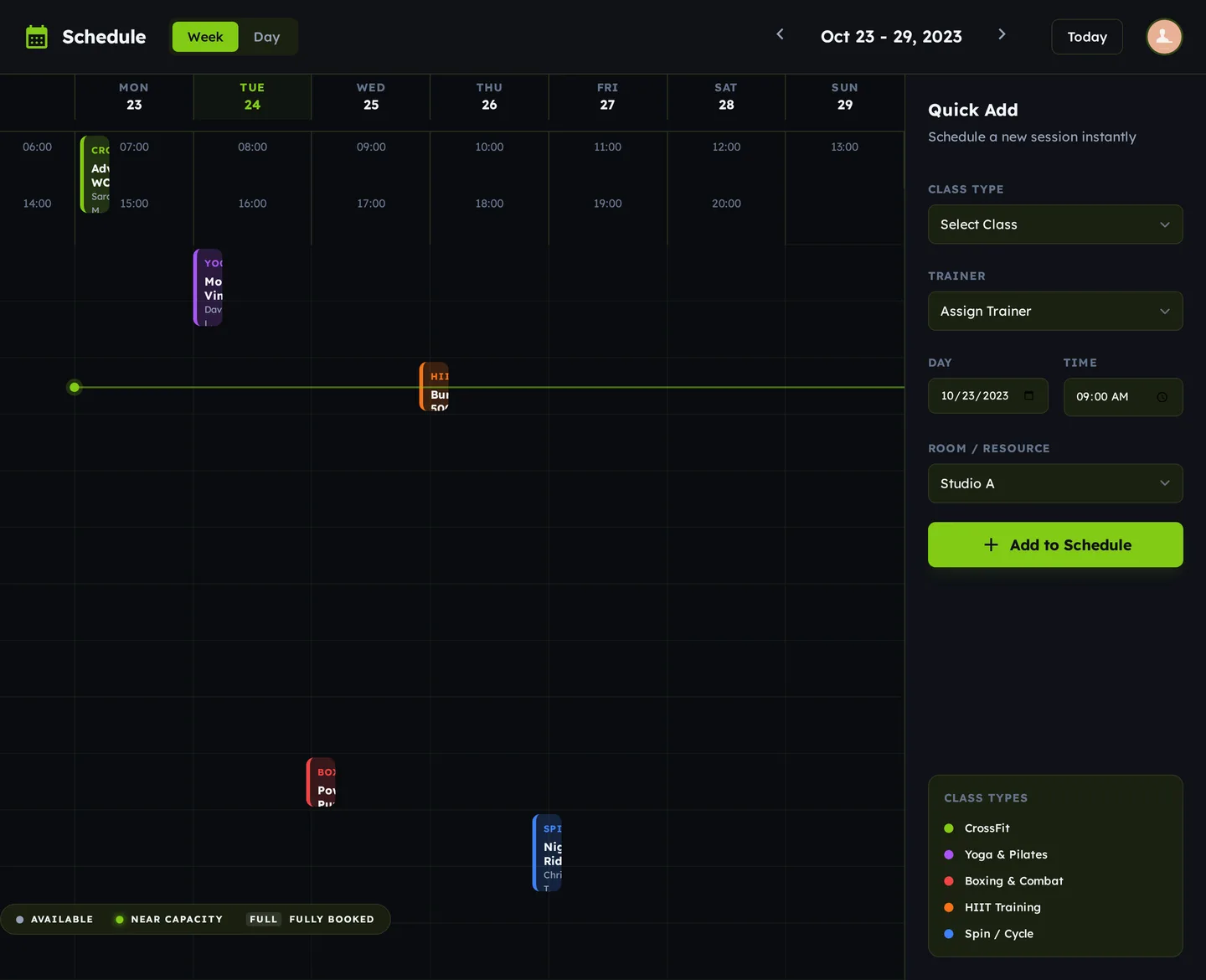The height and width of the screenshot is (980, 1206).
Task: Click the Add to Schedule button
Action: click(x=1054, y=544)
